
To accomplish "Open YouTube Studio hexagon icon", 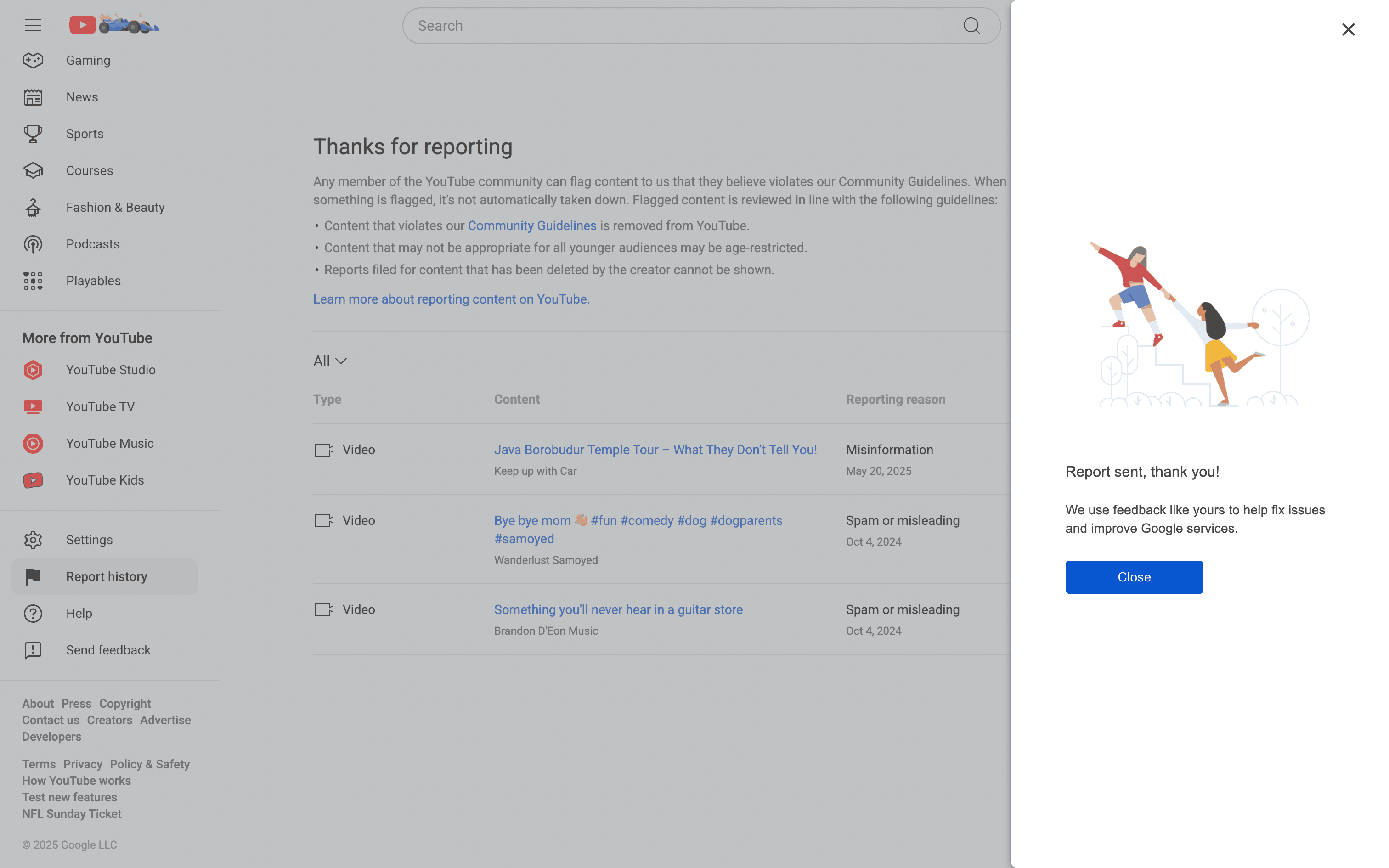I will (33, 370).
